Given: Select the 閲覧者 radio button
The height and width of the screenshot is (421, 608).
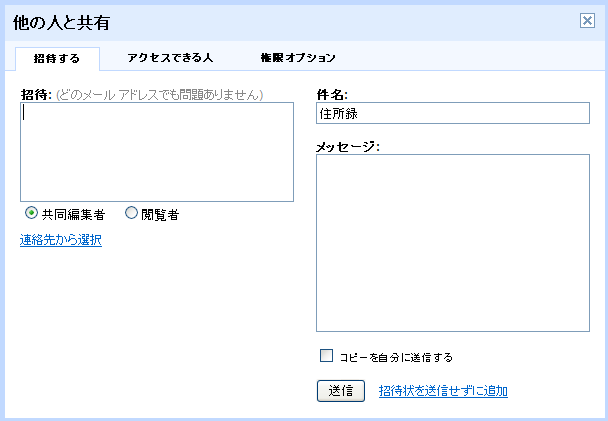Looking at the screenshot, I should pos(131,213).
